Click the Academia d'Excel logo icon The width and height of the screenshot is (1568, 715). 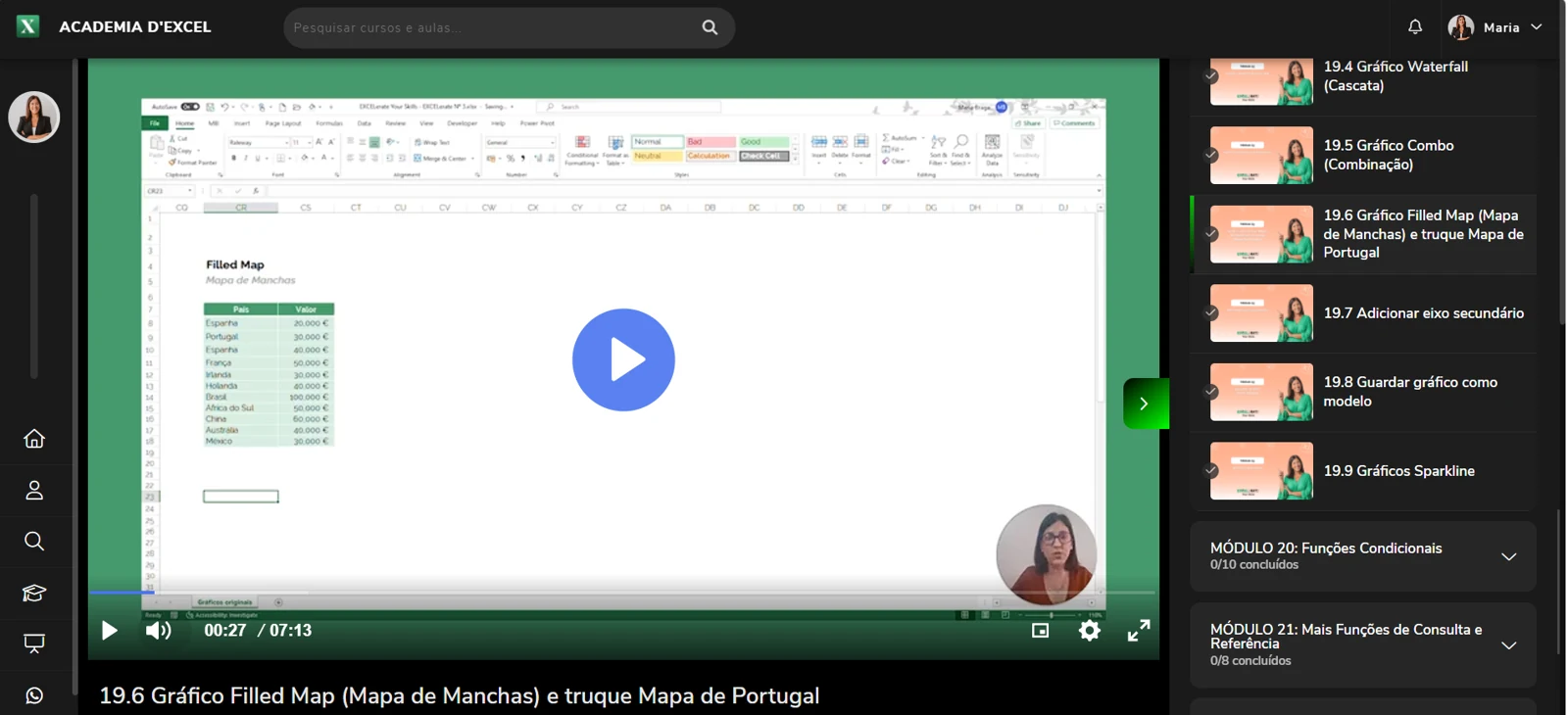pos(28,26)
